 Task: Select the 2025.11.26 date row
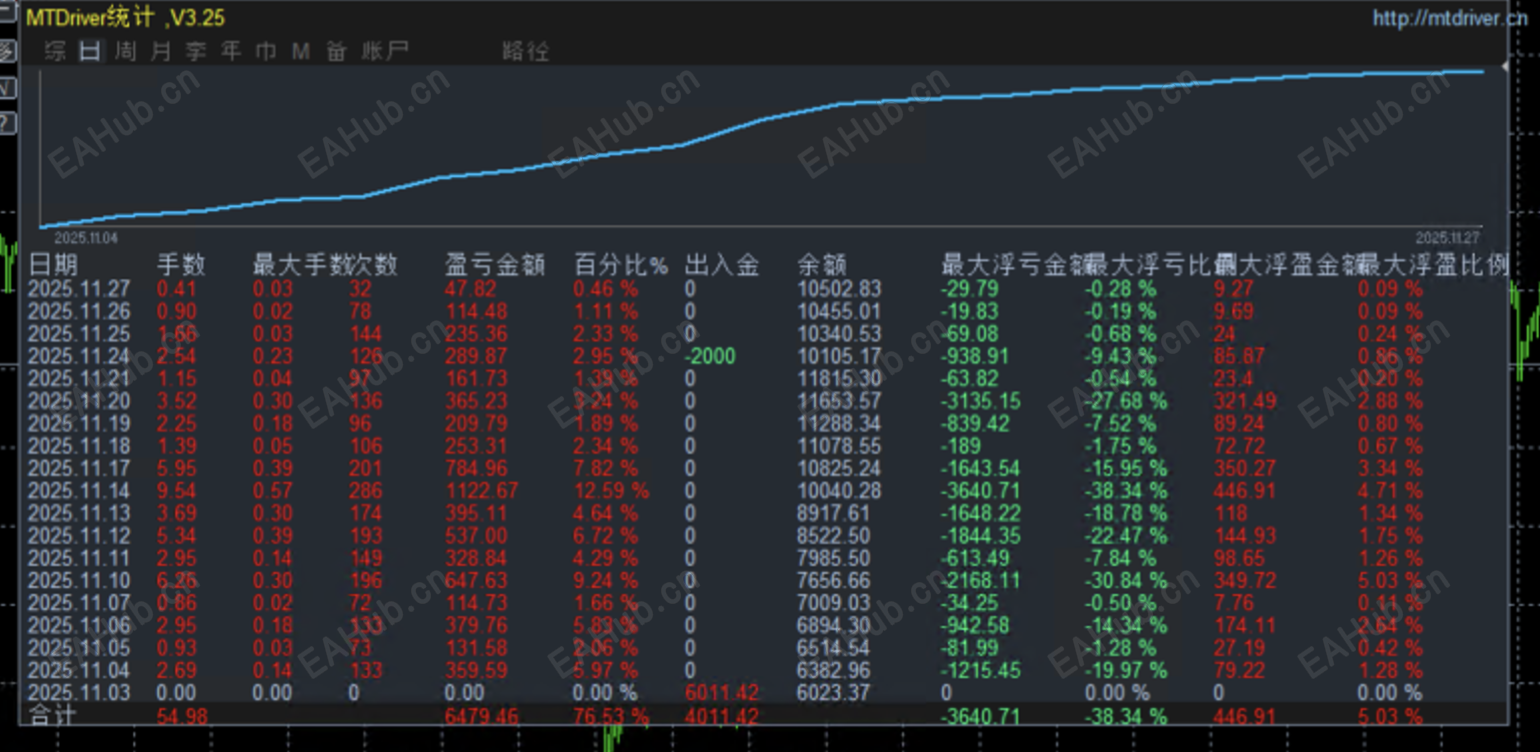click(79, 312)
